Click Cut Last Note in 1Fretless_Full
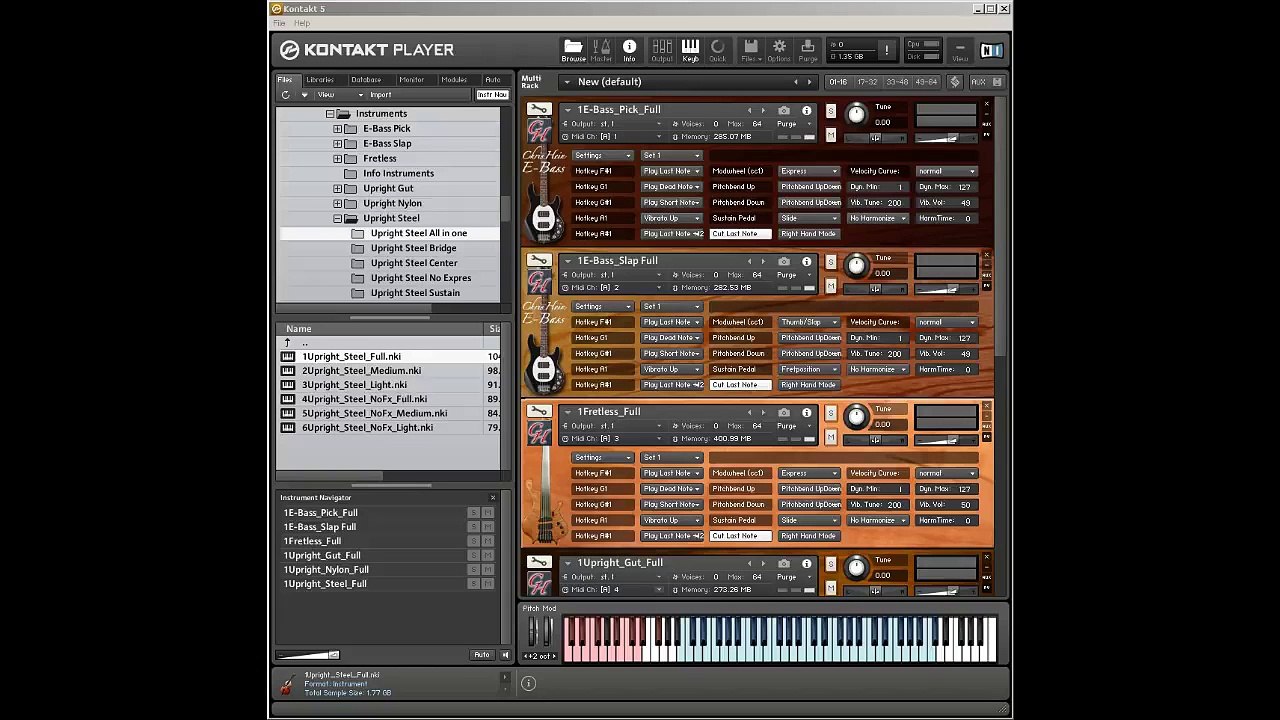Screen dimensions: 1280x720 (x=740, y=536)
